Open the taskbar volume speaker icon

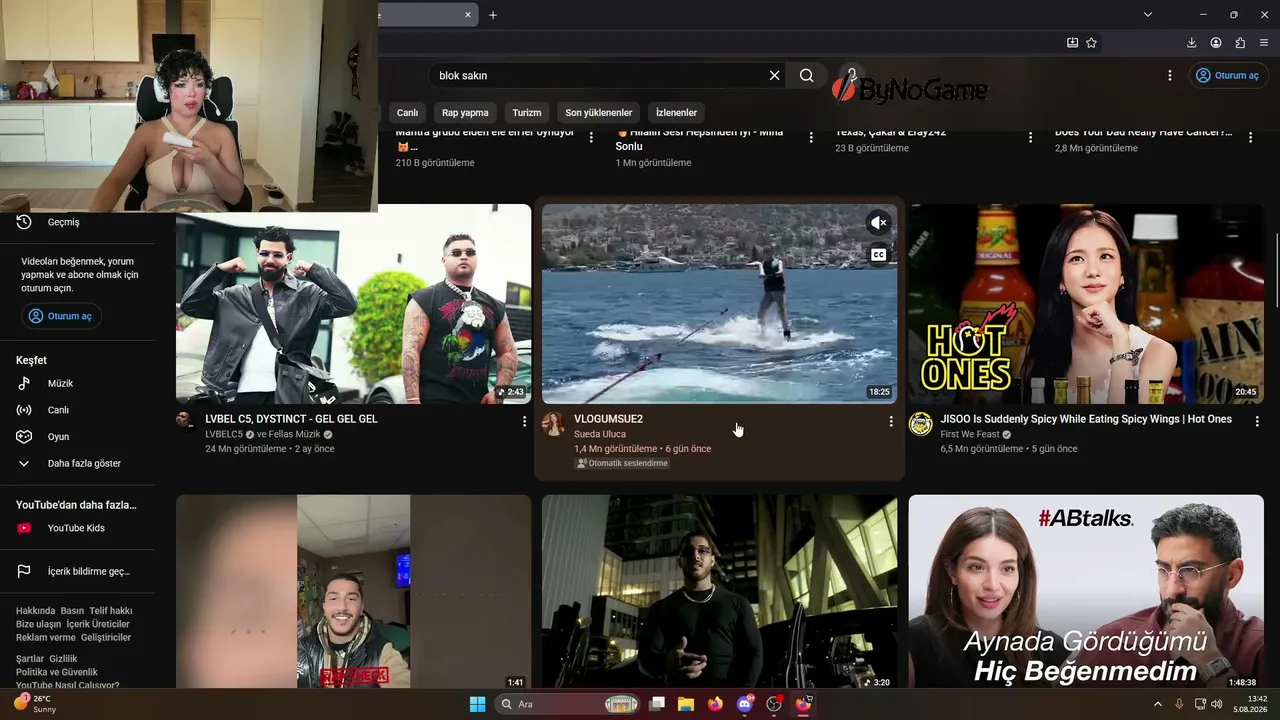click(1216, 704)
